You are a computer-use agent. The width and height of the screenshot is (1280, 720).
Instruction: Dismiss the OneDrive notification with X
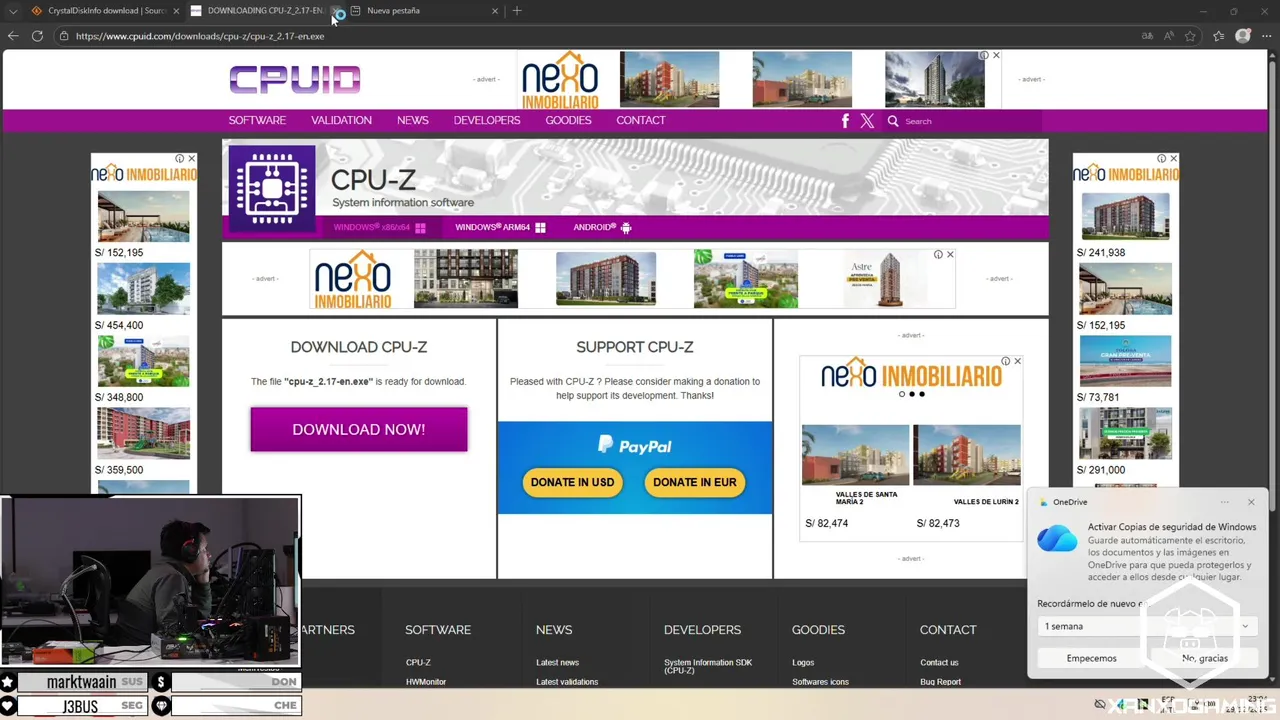pos(1251,502)
